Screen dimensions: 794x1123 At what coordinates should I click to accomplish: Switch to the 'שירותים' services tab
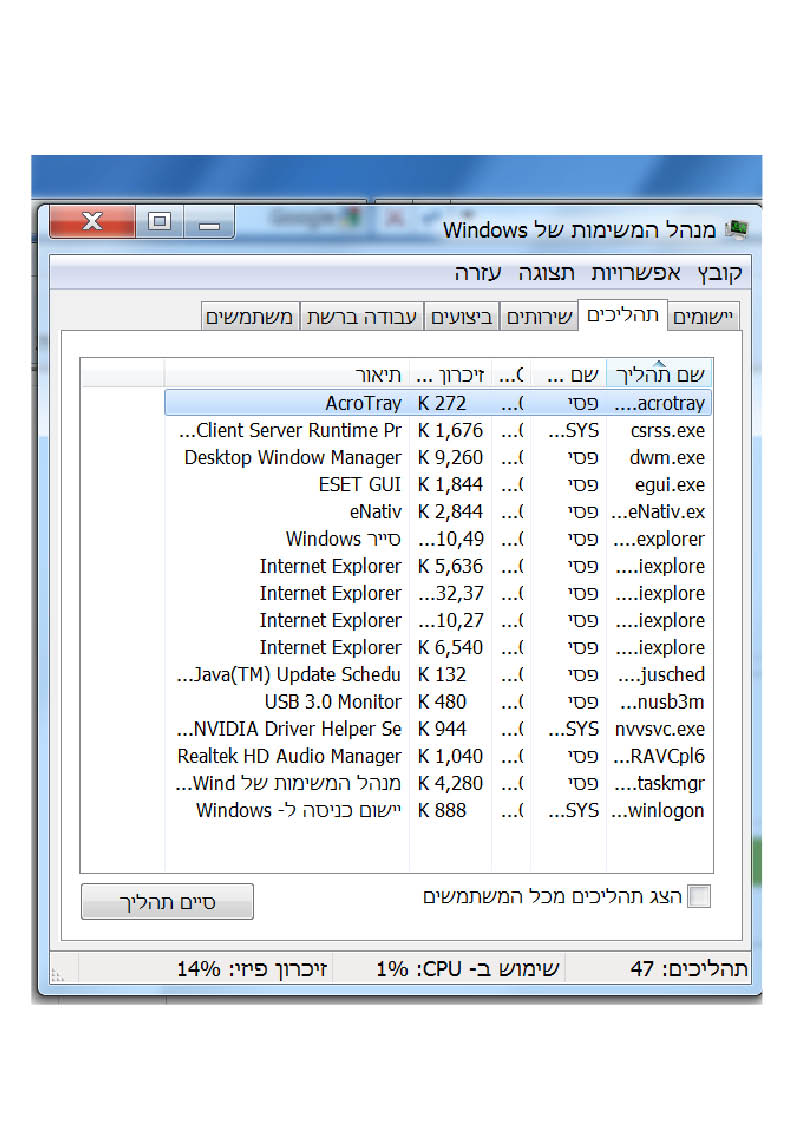[x=539, y=317]
